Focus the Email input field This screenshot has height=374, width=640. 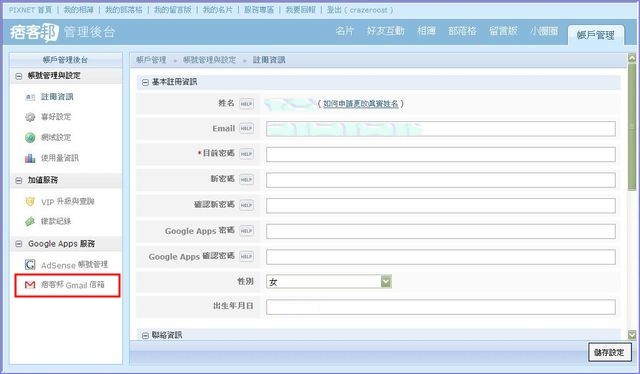point(441,129)
